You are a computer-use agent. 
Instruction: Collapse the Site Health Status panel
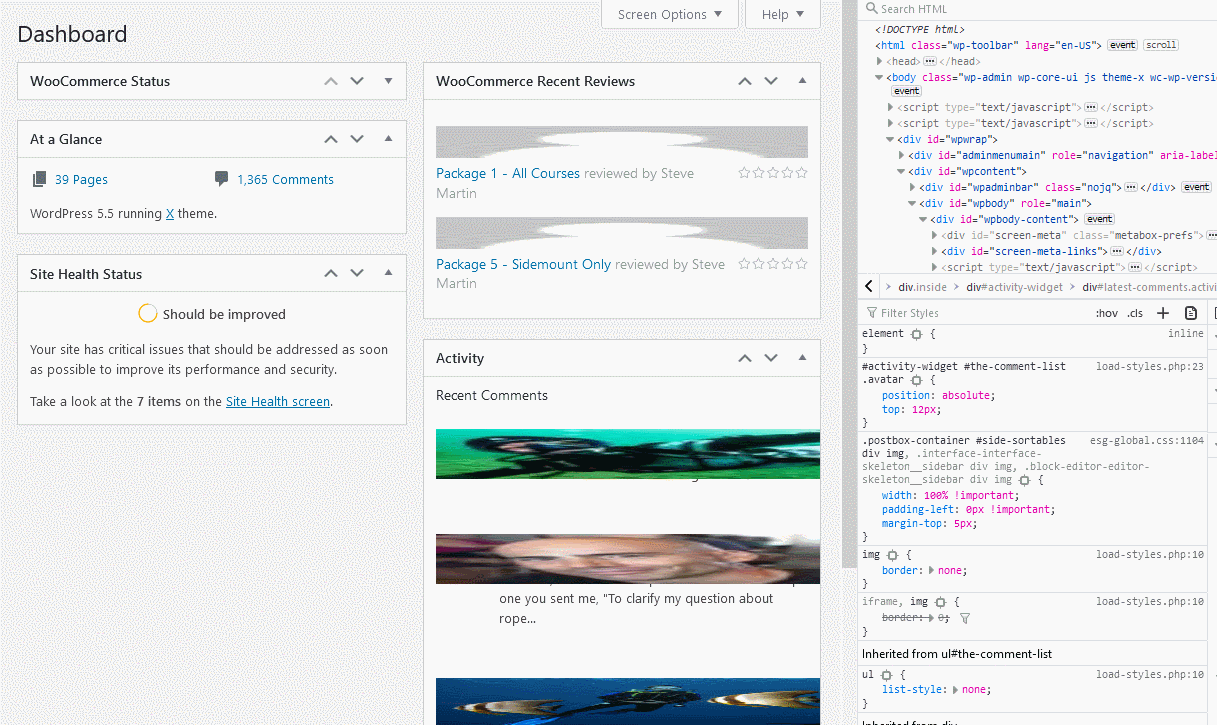click(x=389, y=273)
